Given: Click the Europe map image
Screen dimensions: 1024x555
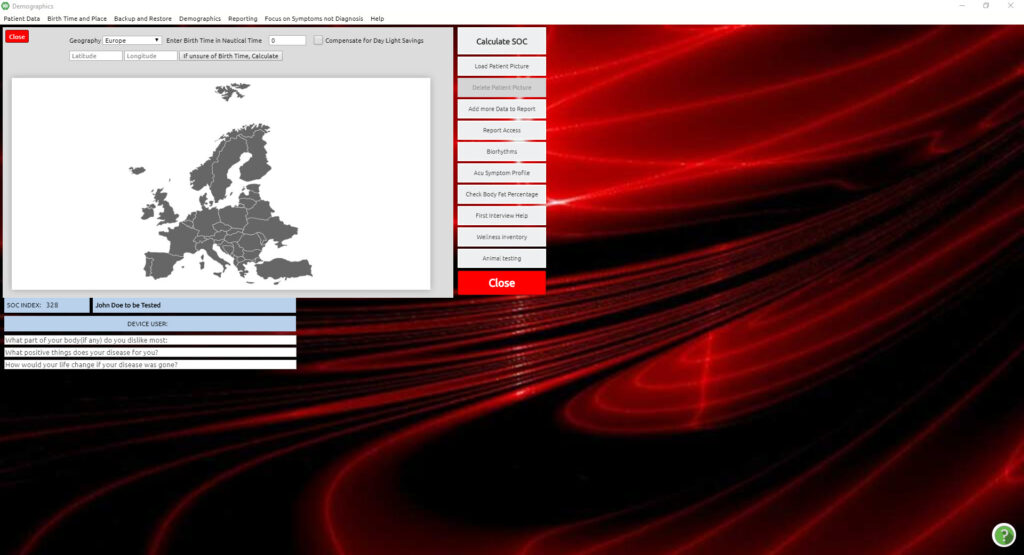Looking at the screenshot, I should pos(221,184).
